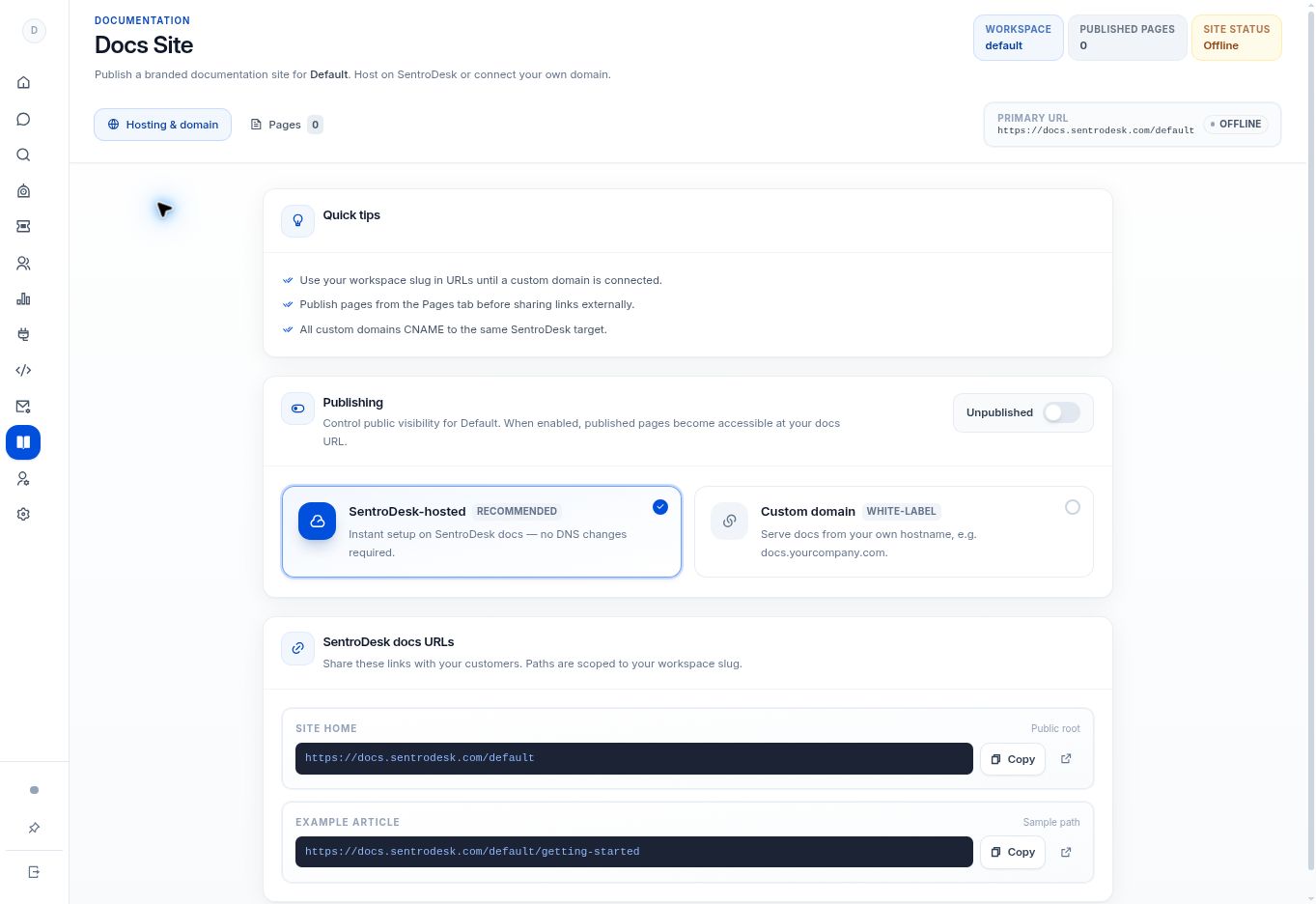This screenshot has height=904, width=1316.
Task: Click the RECOMMENDED tag
Action: (517, 512)
